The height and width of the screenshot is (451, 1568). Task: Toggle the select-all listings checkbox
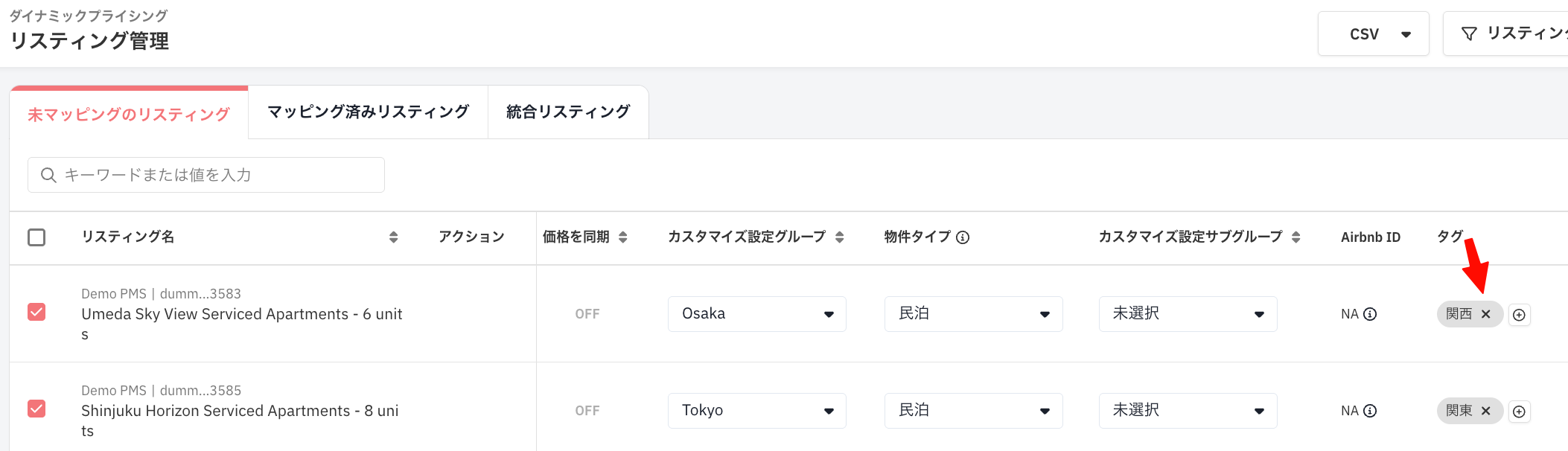(36, 237)
